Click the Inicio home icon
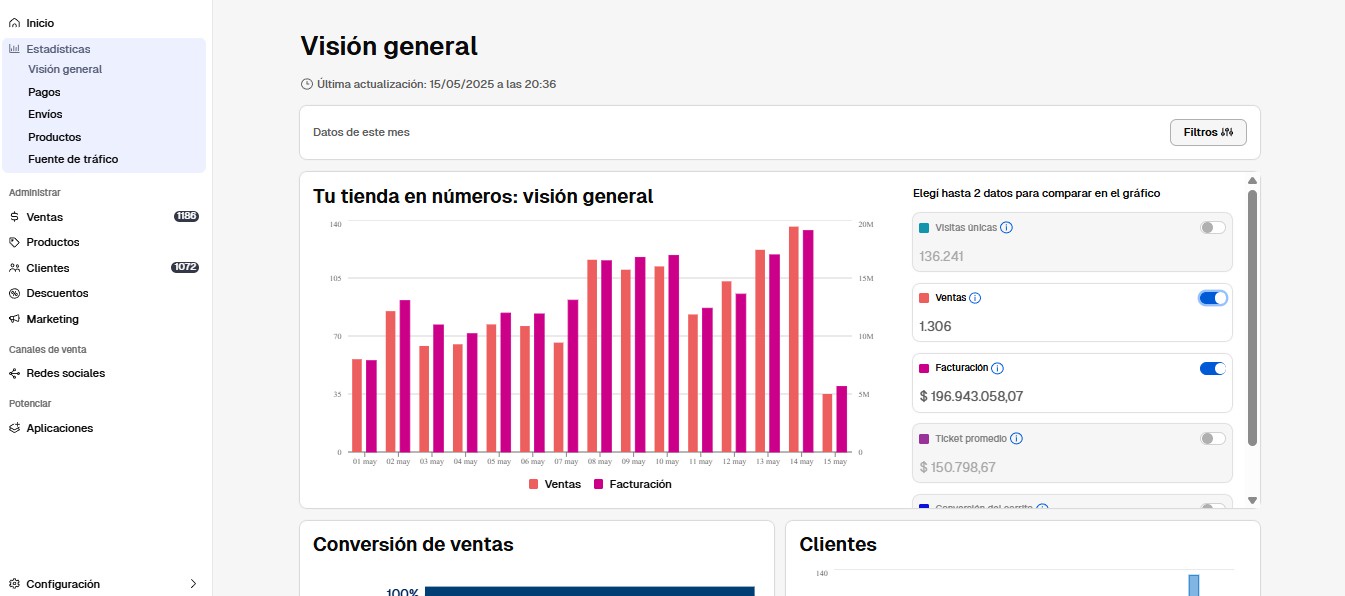Viewport: 1345px width, 596px height. [x=14, y=22]
